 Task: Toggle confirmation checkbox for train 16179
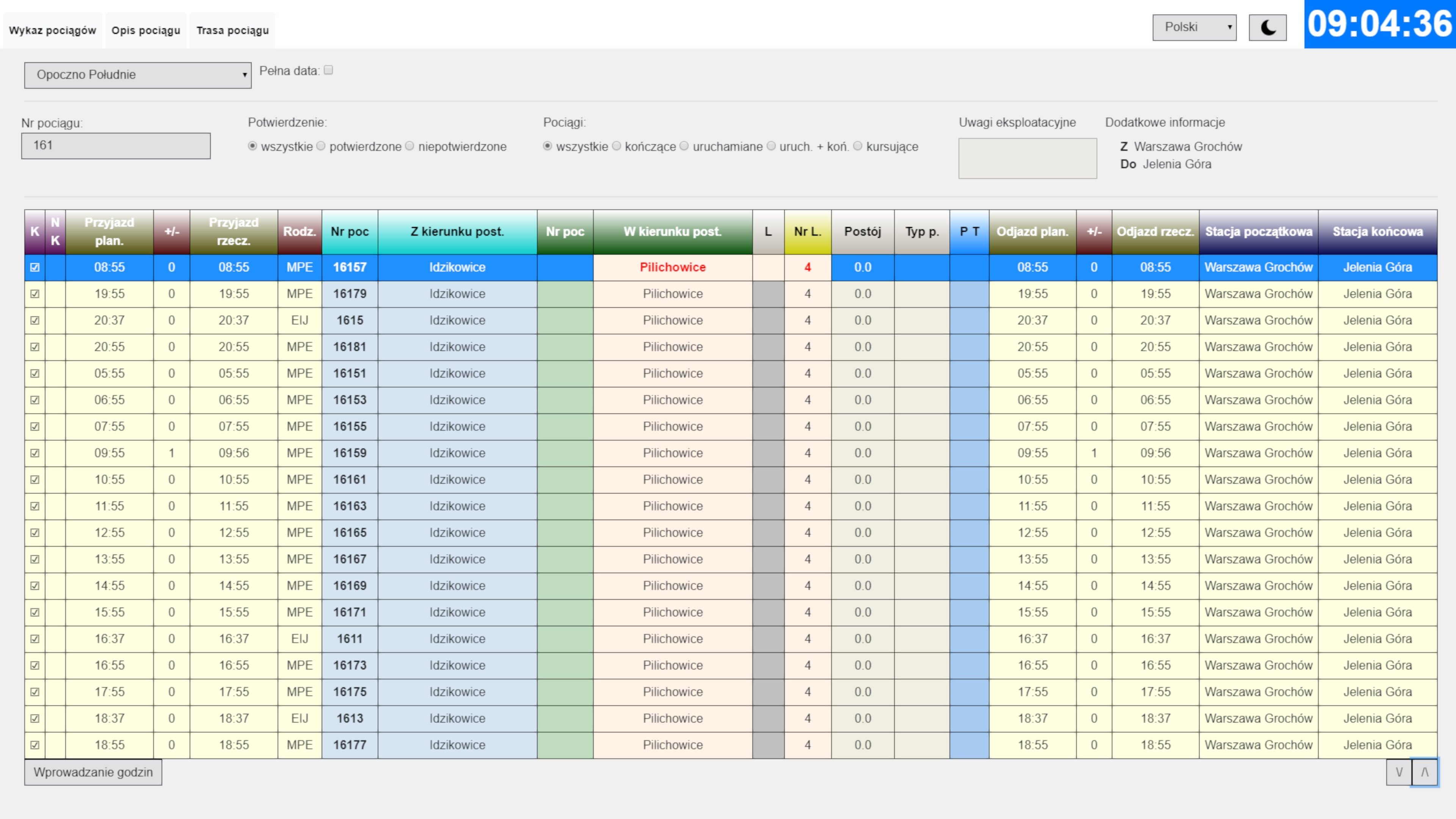(35, 294)
